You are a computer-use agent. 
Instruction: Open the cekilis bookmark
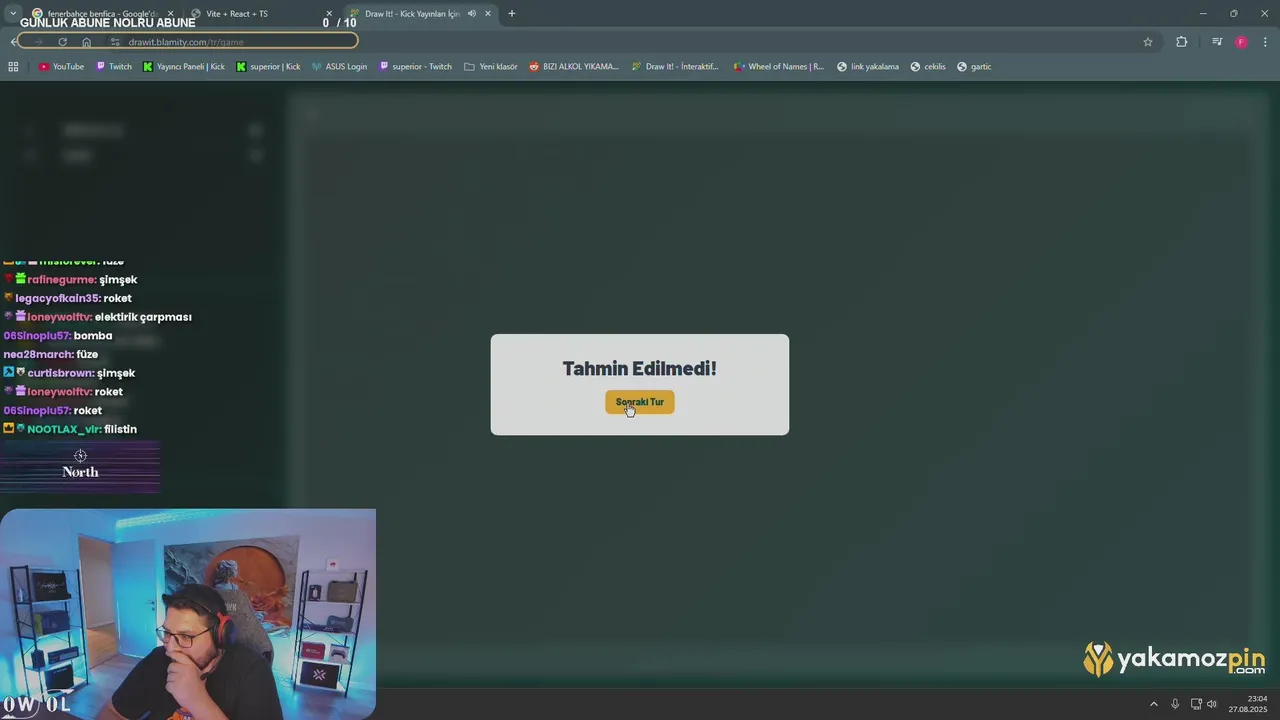point(928,67)
